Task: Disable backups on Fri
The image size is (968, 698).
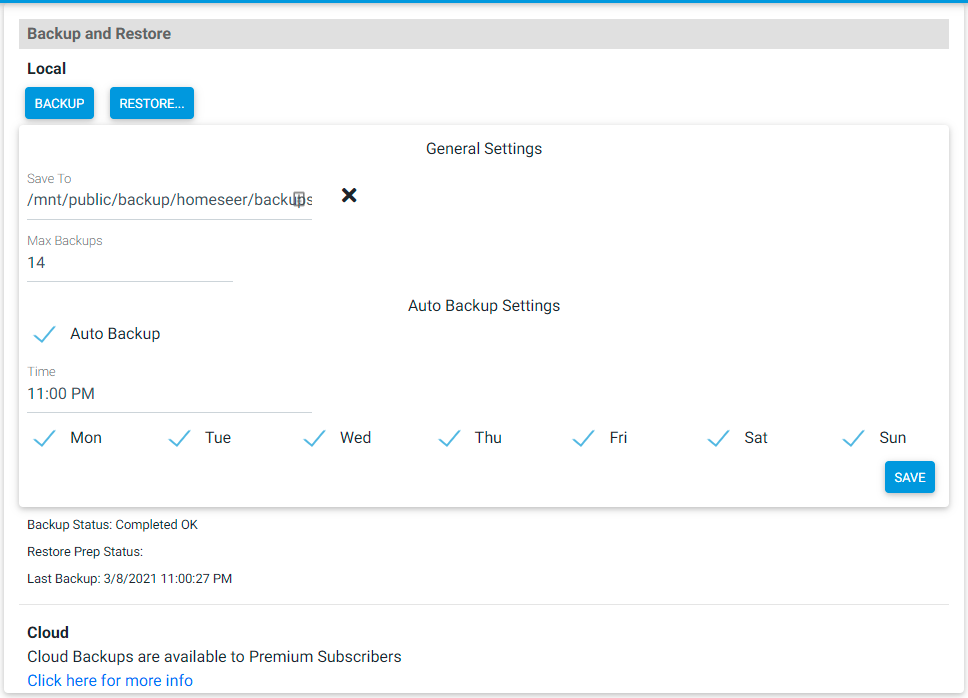Action: [583, 438]
